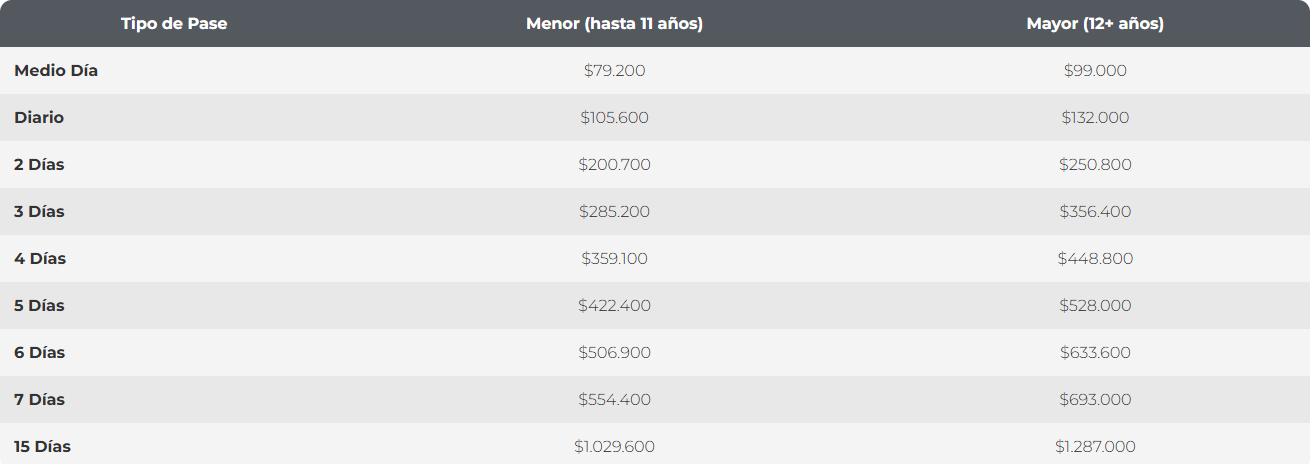Image resolution: width=1310 pixels, height=464 pixels.
Task: Click the '5 Días' row label
Action: 39,306
